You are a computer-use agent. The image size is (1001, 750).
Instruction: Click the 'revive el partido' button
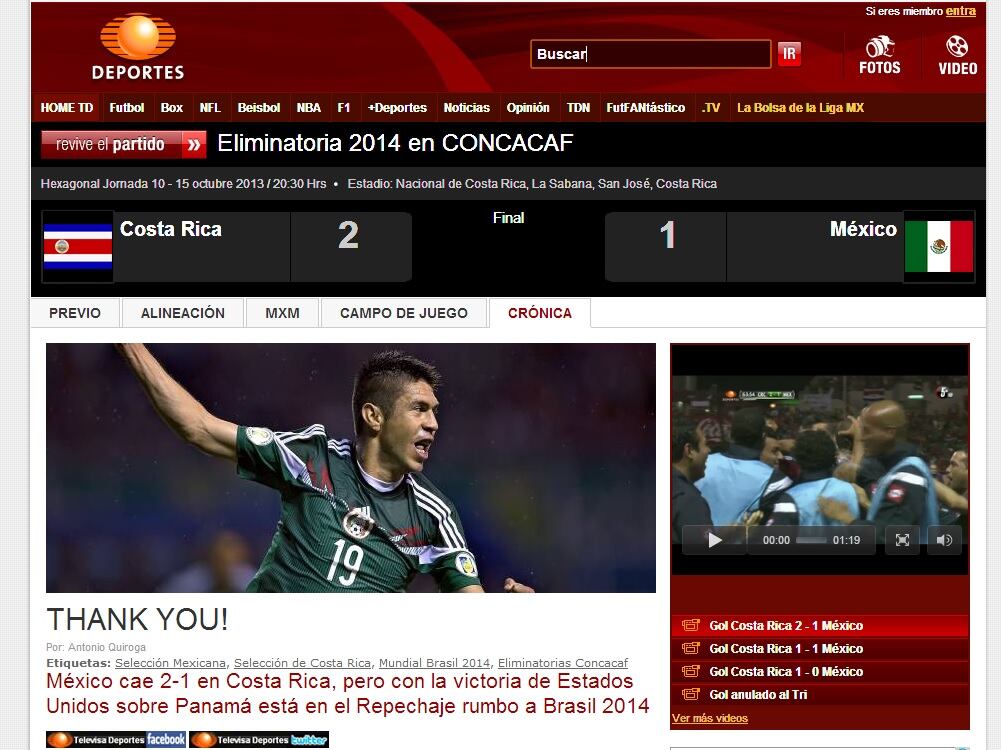(124, 144)
